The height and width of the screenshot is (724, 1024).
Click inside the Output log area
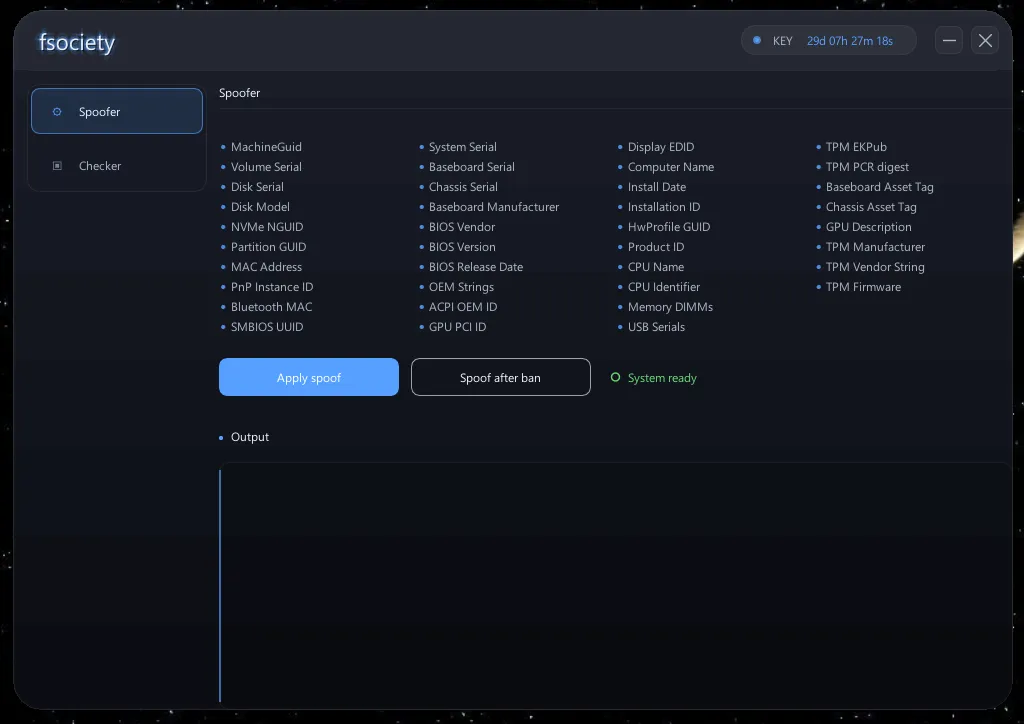point(615,586)
